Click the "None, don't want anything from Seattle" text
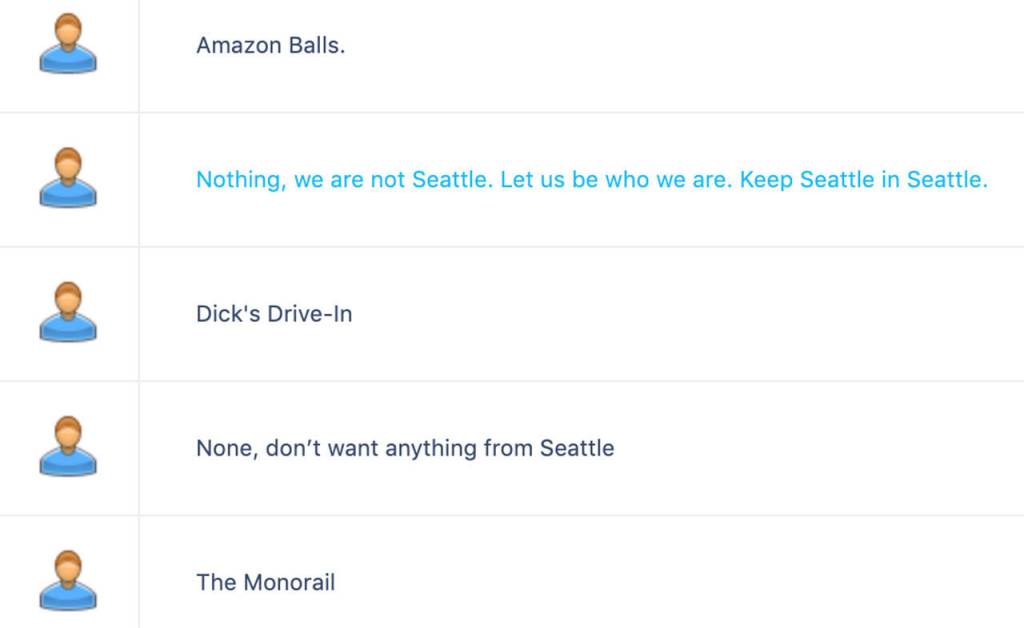This screenshot has width=1024, height=628. point(404,448)
